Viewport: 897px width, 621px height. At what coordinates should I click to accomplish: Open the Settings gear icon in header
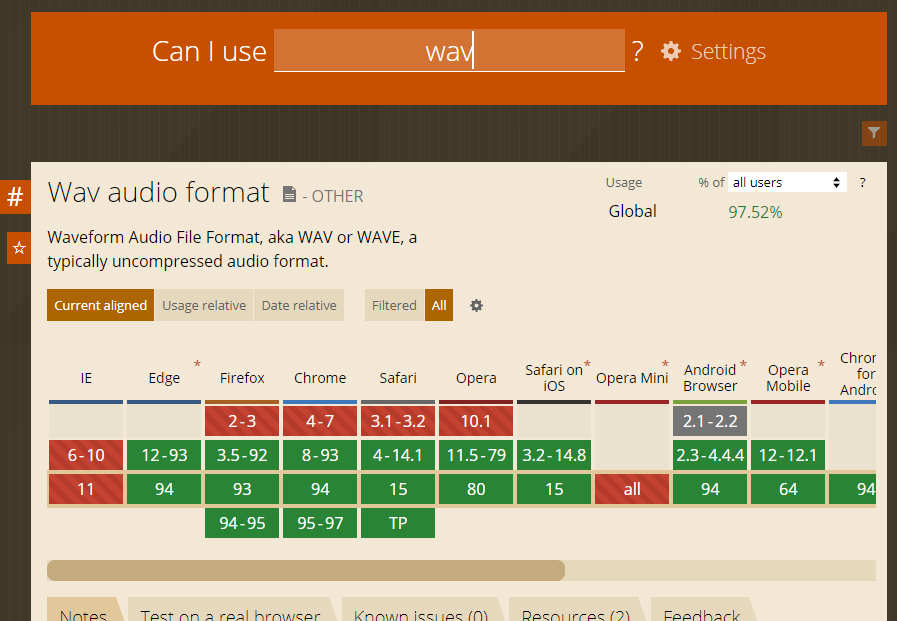[x=671, y=51]
